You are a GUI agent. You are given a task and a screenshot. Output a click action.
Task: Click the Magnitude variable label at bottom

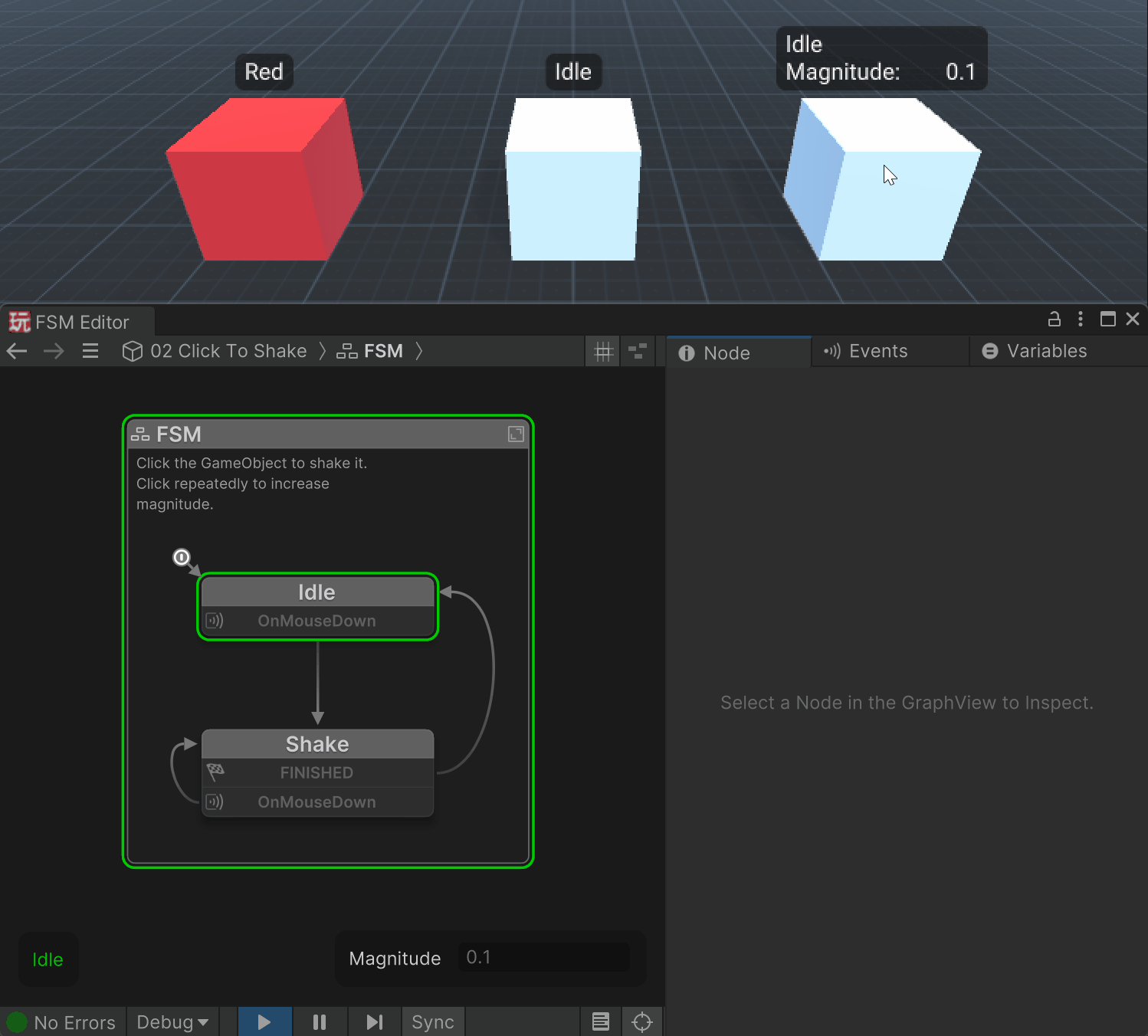click(395, 959)
